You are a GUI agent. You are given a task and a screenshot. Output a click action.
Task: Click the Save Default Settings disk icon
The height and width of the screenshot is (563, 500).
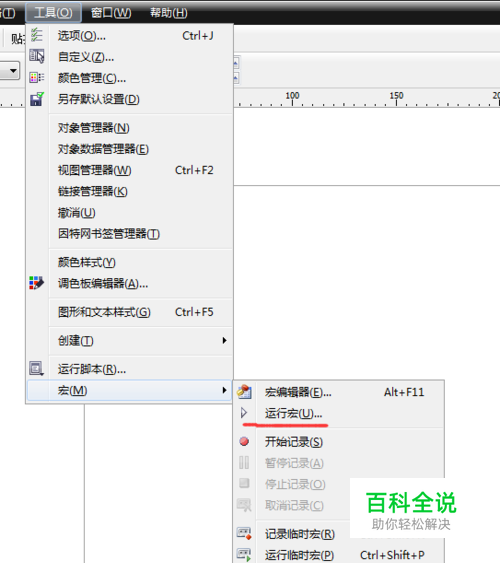click(x=37, y=99)
